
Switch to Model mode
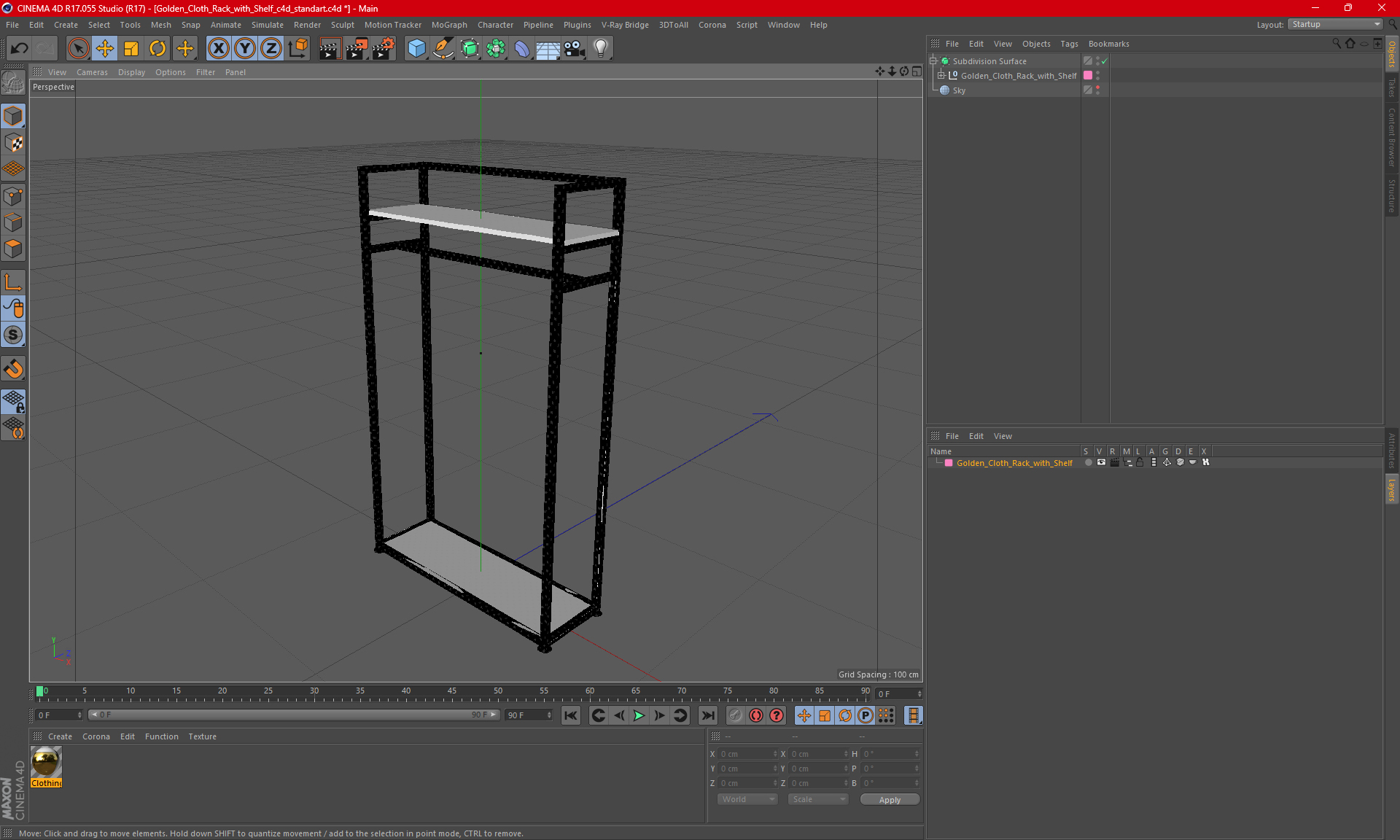[x=13, y=117]
